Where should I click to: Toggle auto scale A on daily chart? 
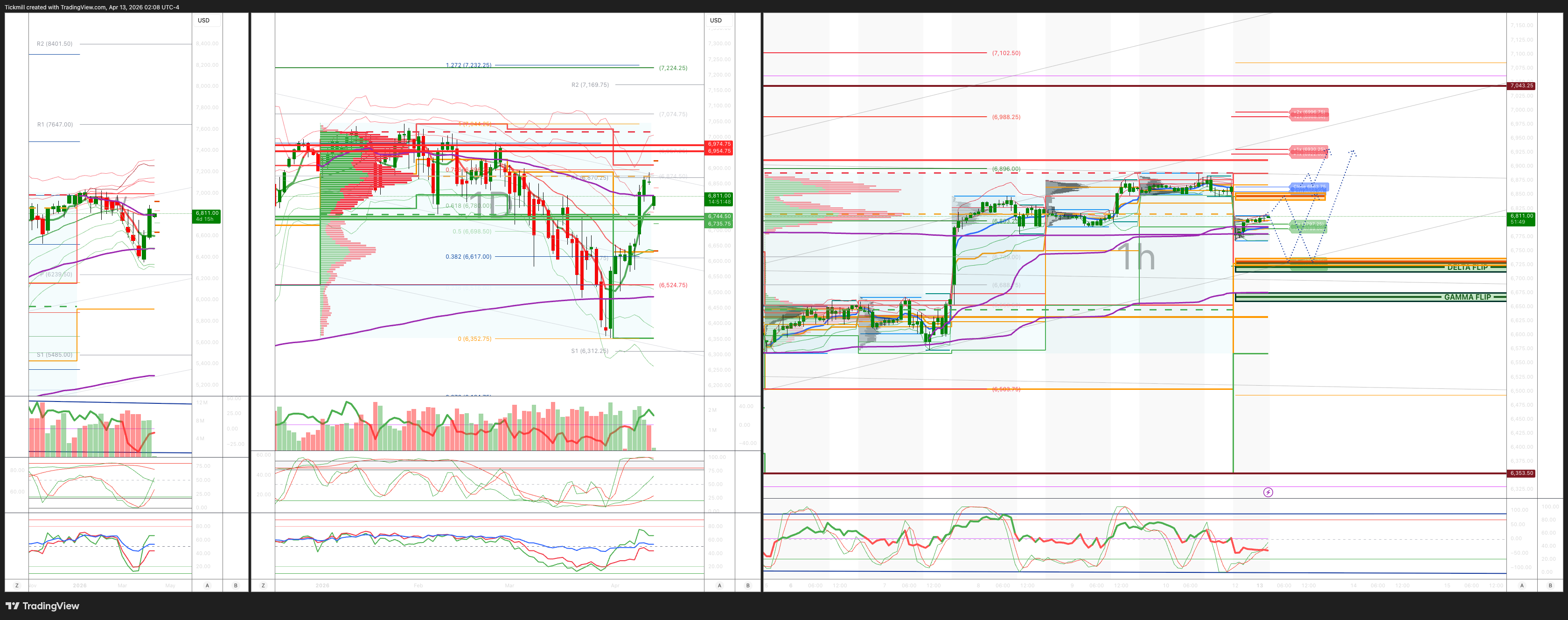(719, 585)
